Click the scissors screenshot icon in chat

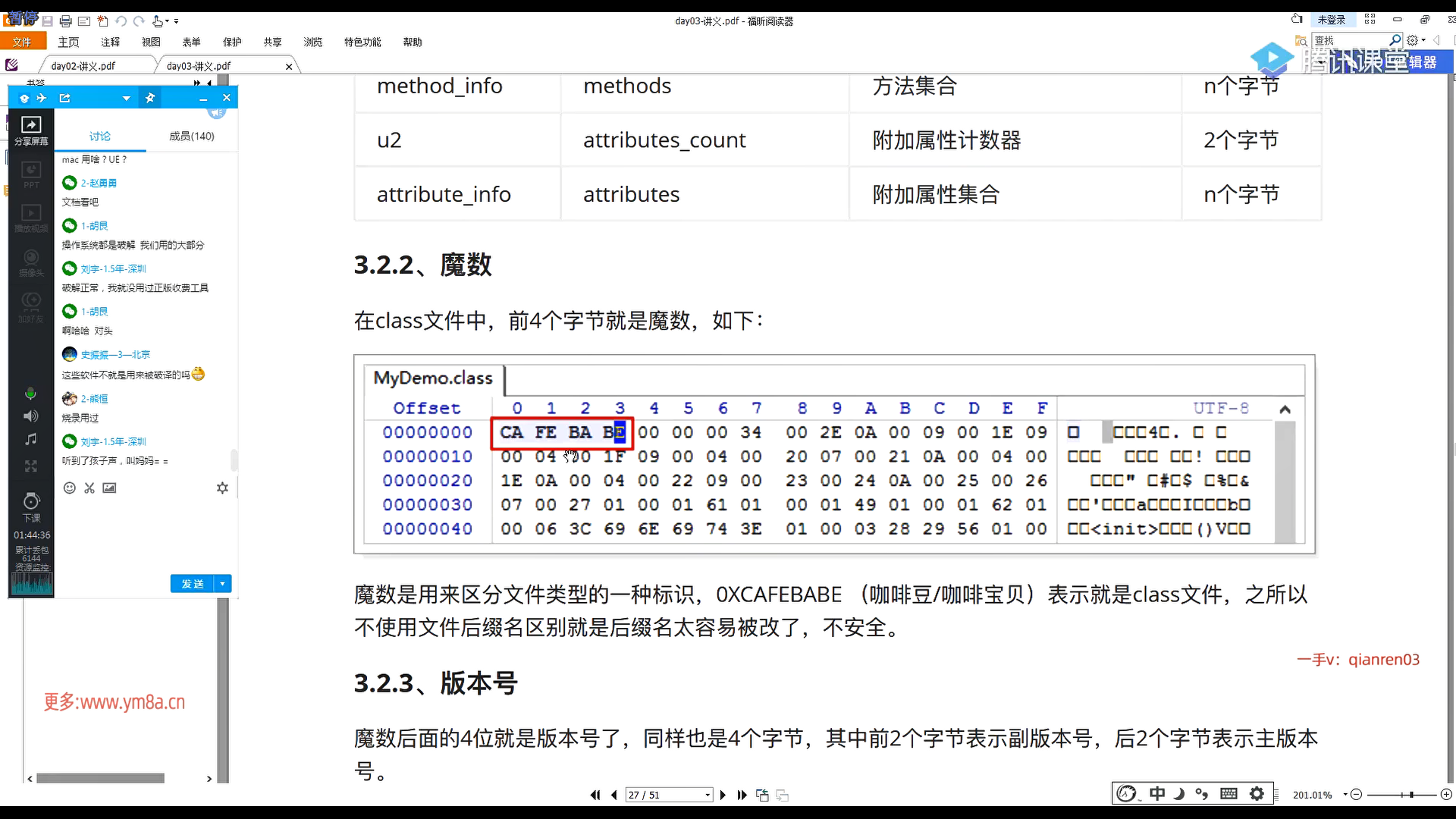(89, 488)
